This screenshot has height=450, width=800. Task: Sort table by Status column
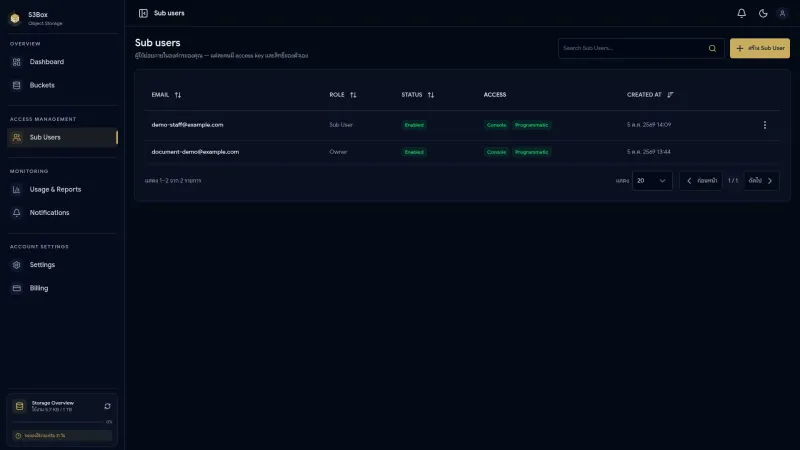coord(418,95)
